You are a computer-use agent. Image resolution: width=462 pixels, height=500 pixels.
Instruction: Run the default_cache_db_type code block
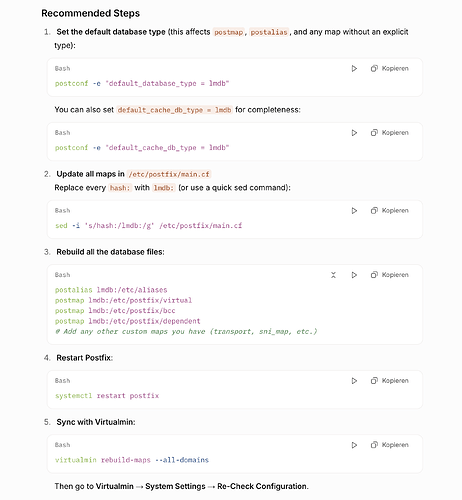pyautogui.click(x=354, y=133)
